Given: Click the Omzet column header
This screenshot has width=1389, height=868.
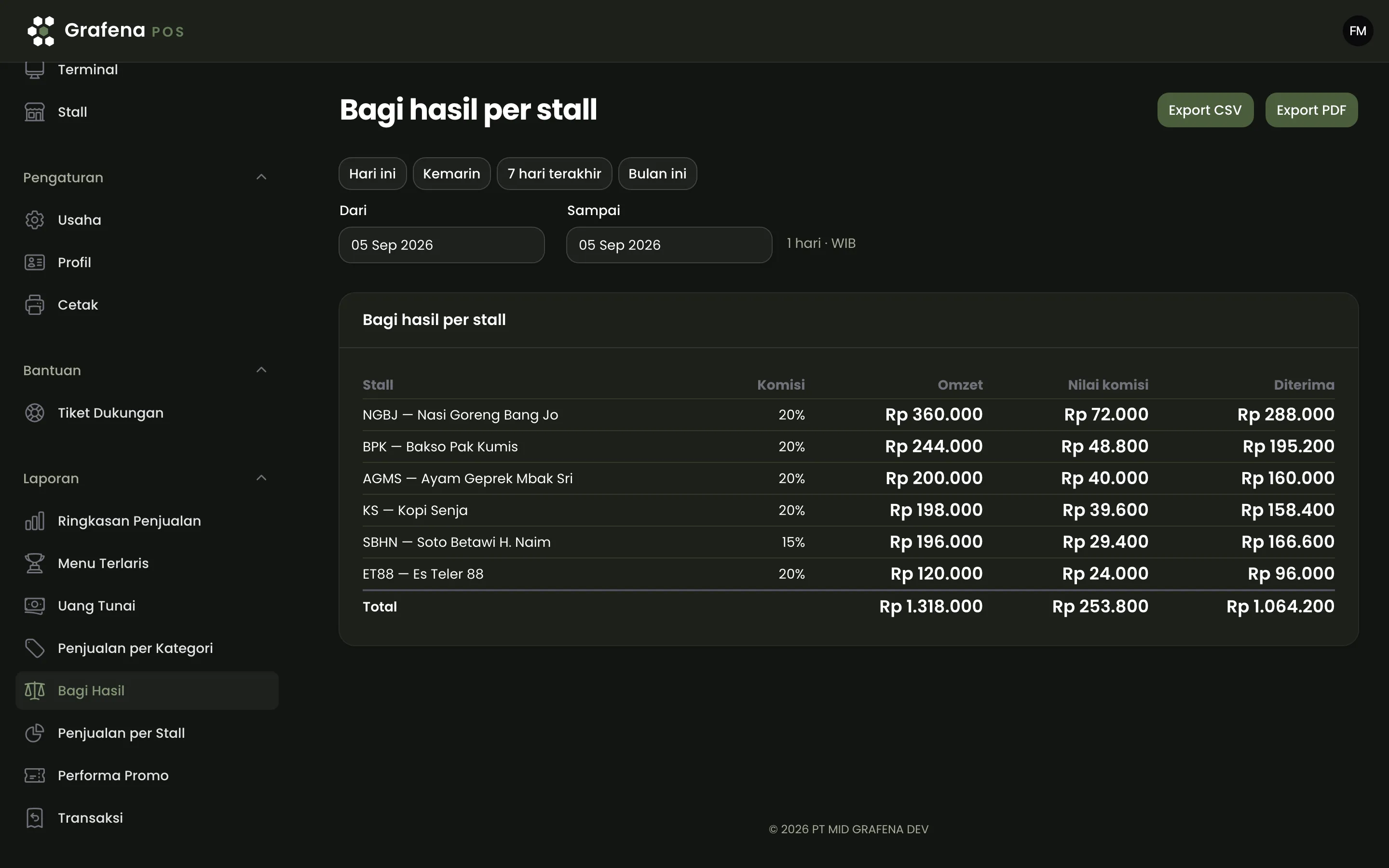Looking at the screenshot, I should (960, 385).
